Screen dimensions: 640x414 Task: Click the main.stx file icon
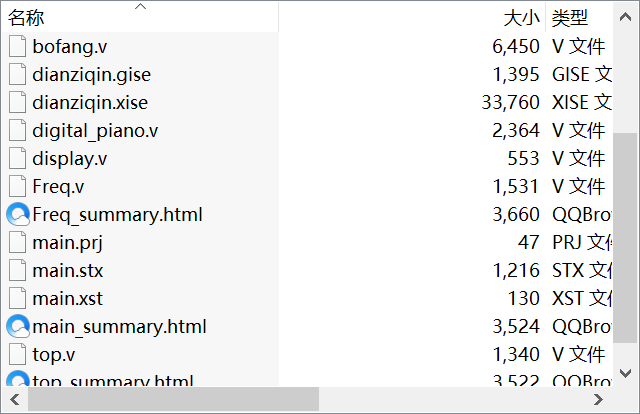tap(17, 270)
